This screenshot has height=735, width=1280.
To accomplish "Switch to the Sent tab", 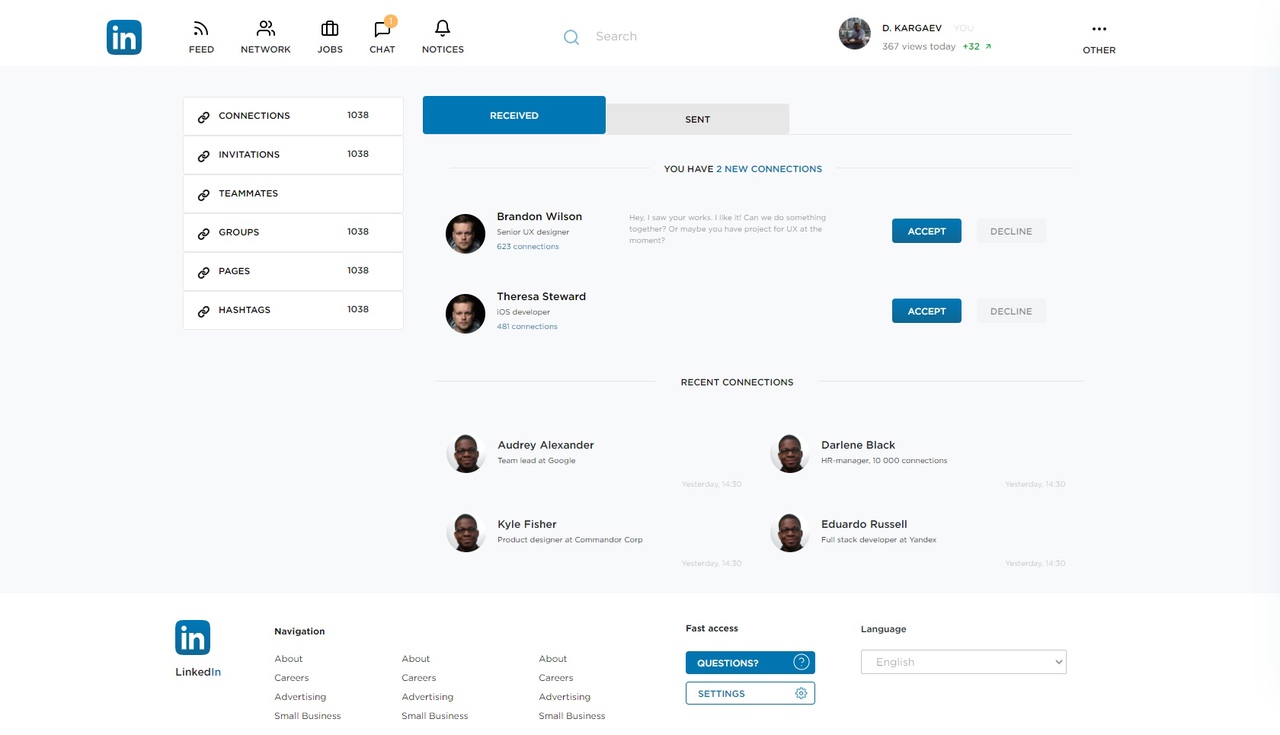I will click(x=697, y=119).
